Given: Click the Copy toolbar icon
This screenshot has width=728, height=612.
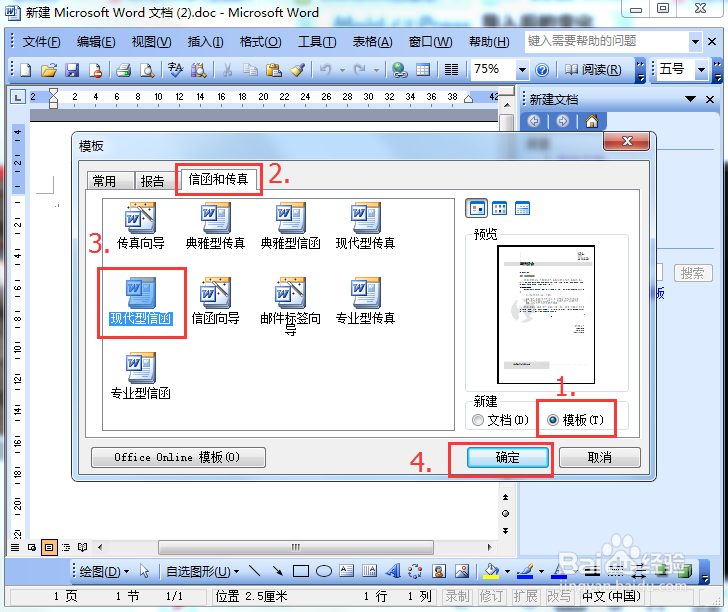Looking at the screenshot, I should tap(251, 70).
